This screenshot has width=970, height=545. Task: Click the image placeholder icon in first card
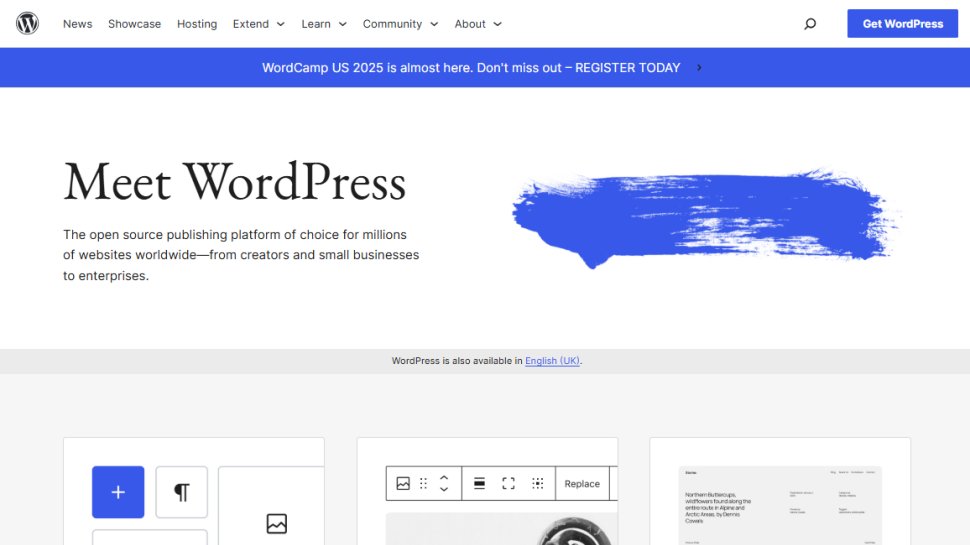tap(277, 523)
